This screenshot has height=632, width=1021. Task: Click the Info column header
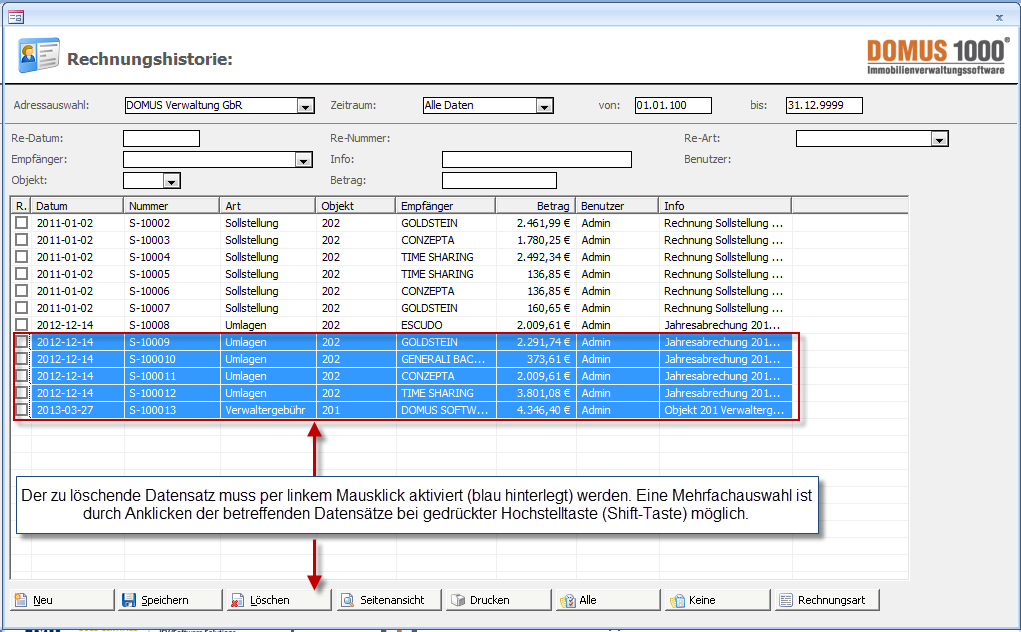tap(725, 206)
